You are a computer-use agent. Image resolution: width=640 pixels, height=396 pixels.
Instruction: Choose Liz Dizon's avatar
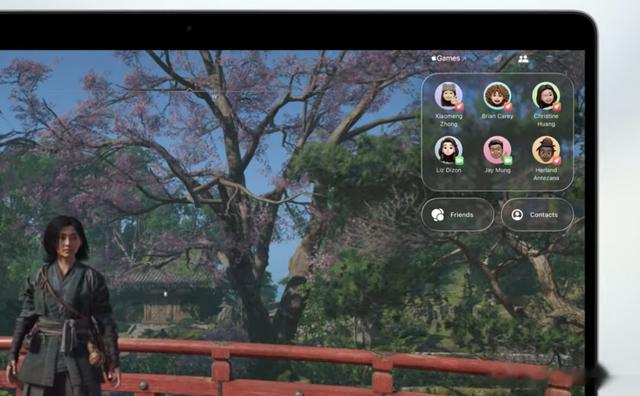448,150
